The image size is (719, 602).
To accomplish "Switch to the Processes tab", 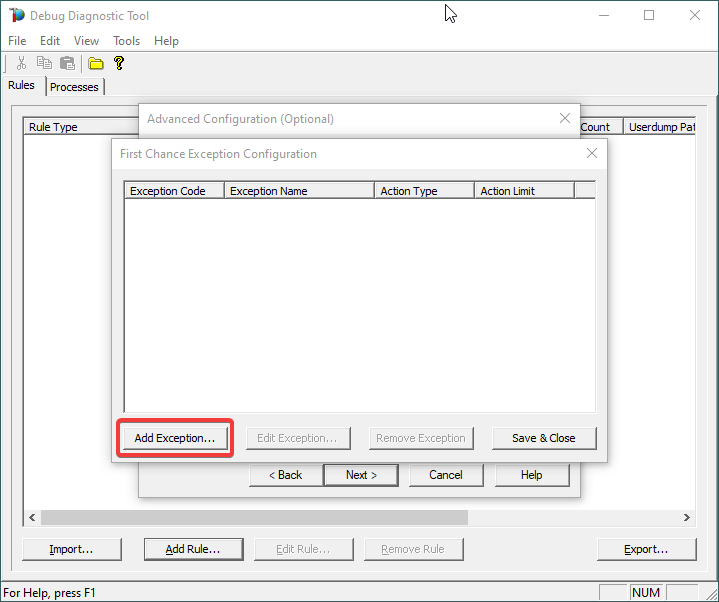I will (74, 87).
